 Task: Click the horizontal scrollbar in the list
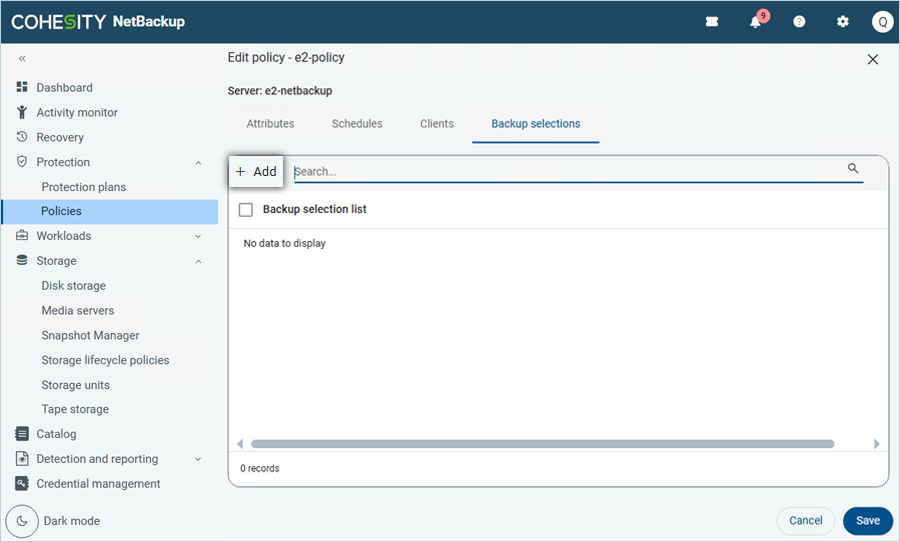coord(542,444)
